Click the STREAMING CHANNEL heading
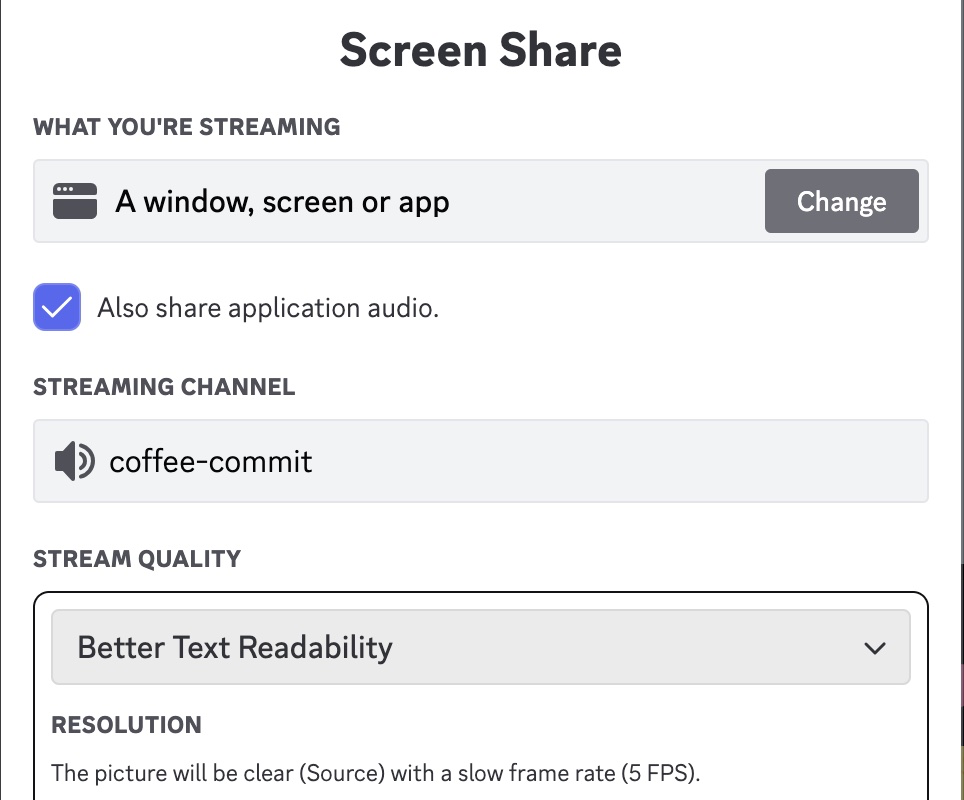Viewport: 964px width, 800px height. coord(164,387)
